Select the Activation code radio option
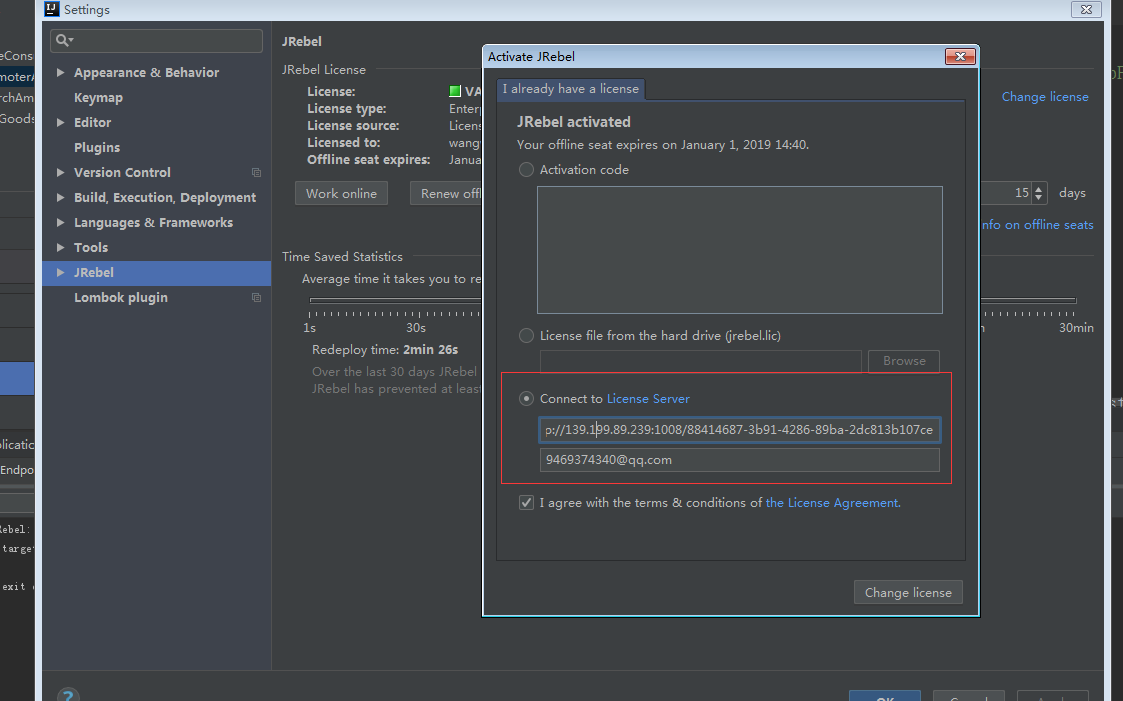 (x=526, y=170)
